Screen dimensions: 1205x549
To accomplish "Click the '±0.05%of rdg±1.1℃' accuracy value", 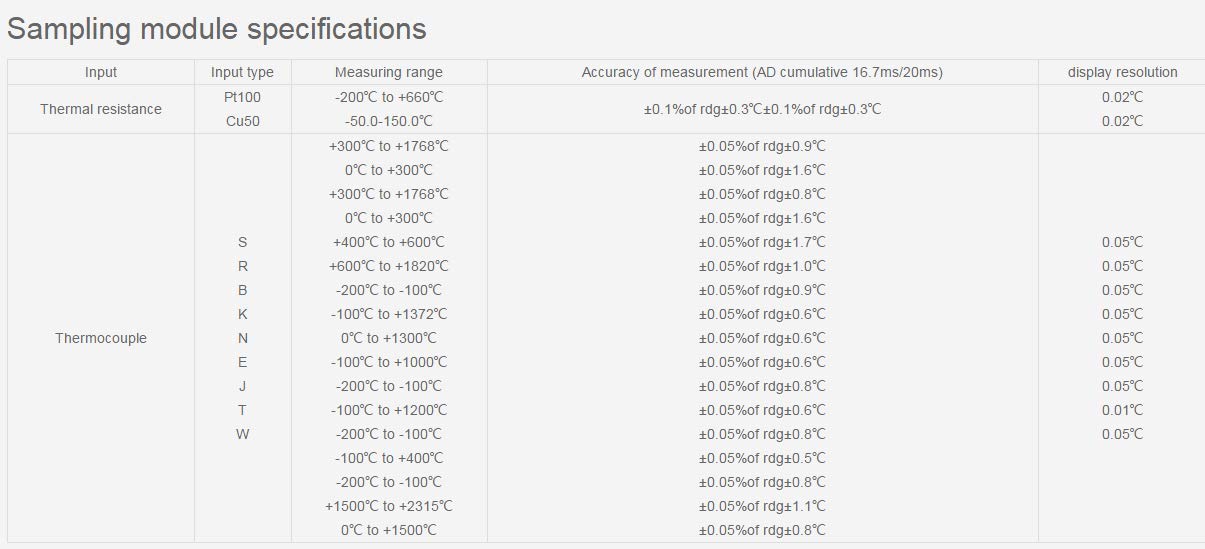I will click(x=762, y=506).
